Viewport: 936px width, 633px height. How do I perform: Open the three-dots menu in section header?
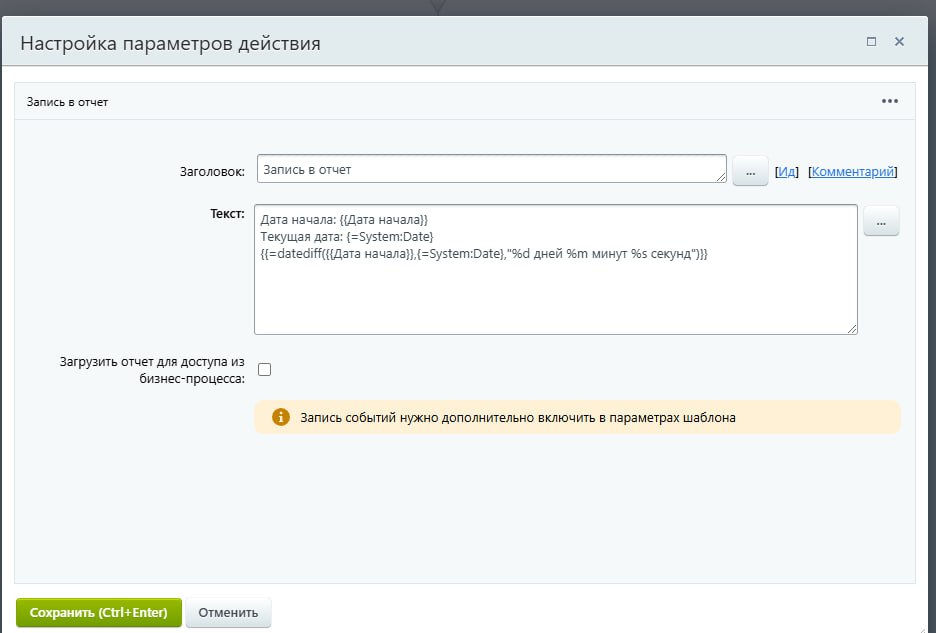(x=889, y=101)
